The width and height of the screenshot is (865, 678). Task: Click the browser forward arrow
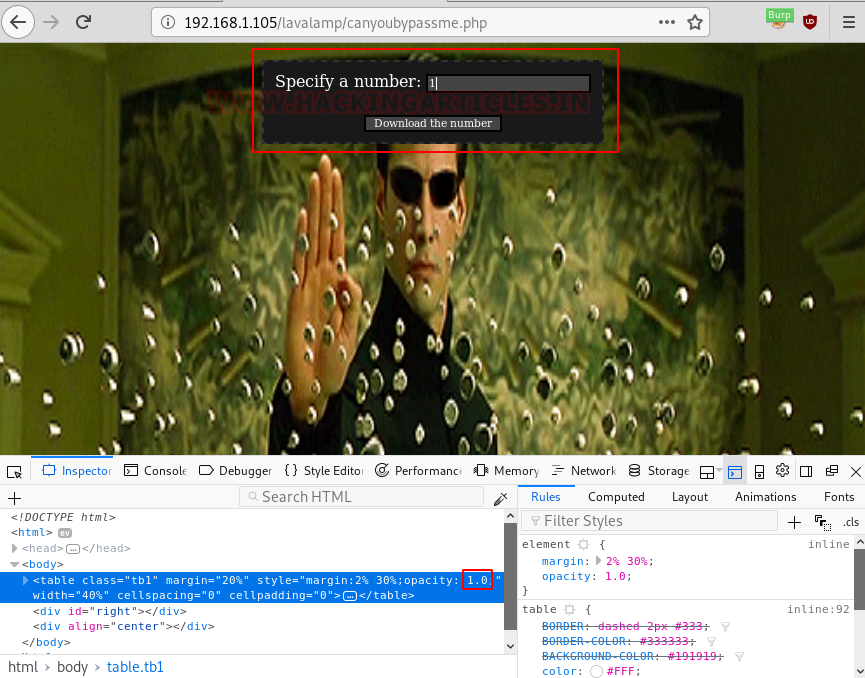point(51,22)
